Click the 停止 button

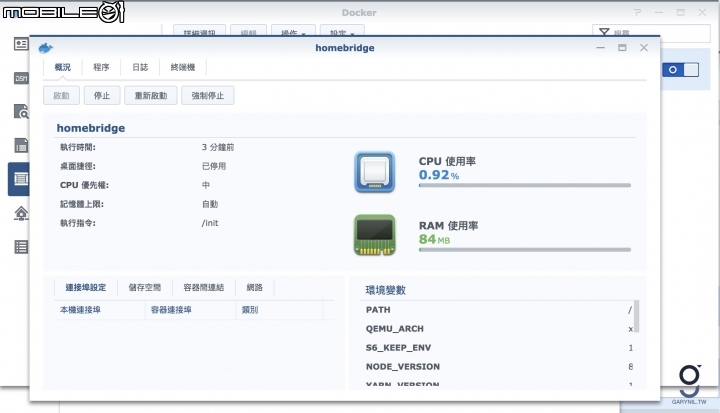(102, 96)
